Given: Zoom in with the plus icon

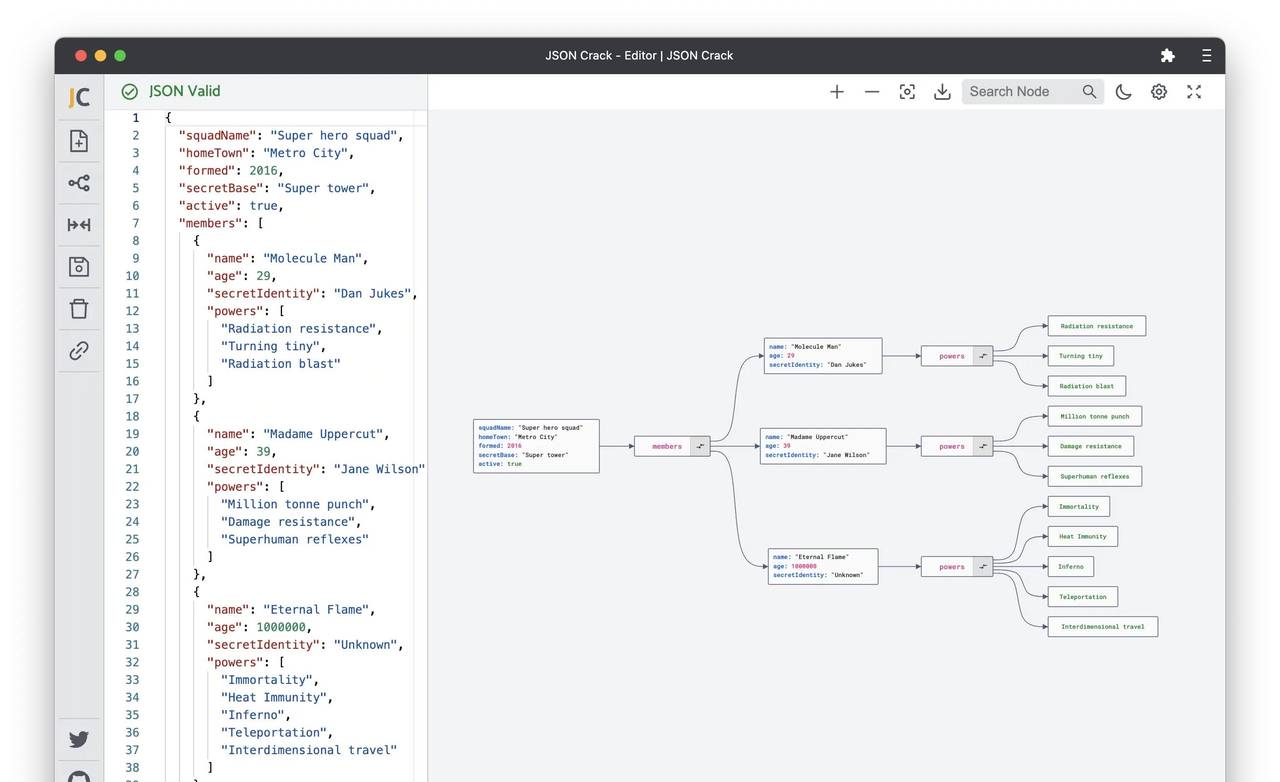Looking at the screenshot, I should pos(837,92).
